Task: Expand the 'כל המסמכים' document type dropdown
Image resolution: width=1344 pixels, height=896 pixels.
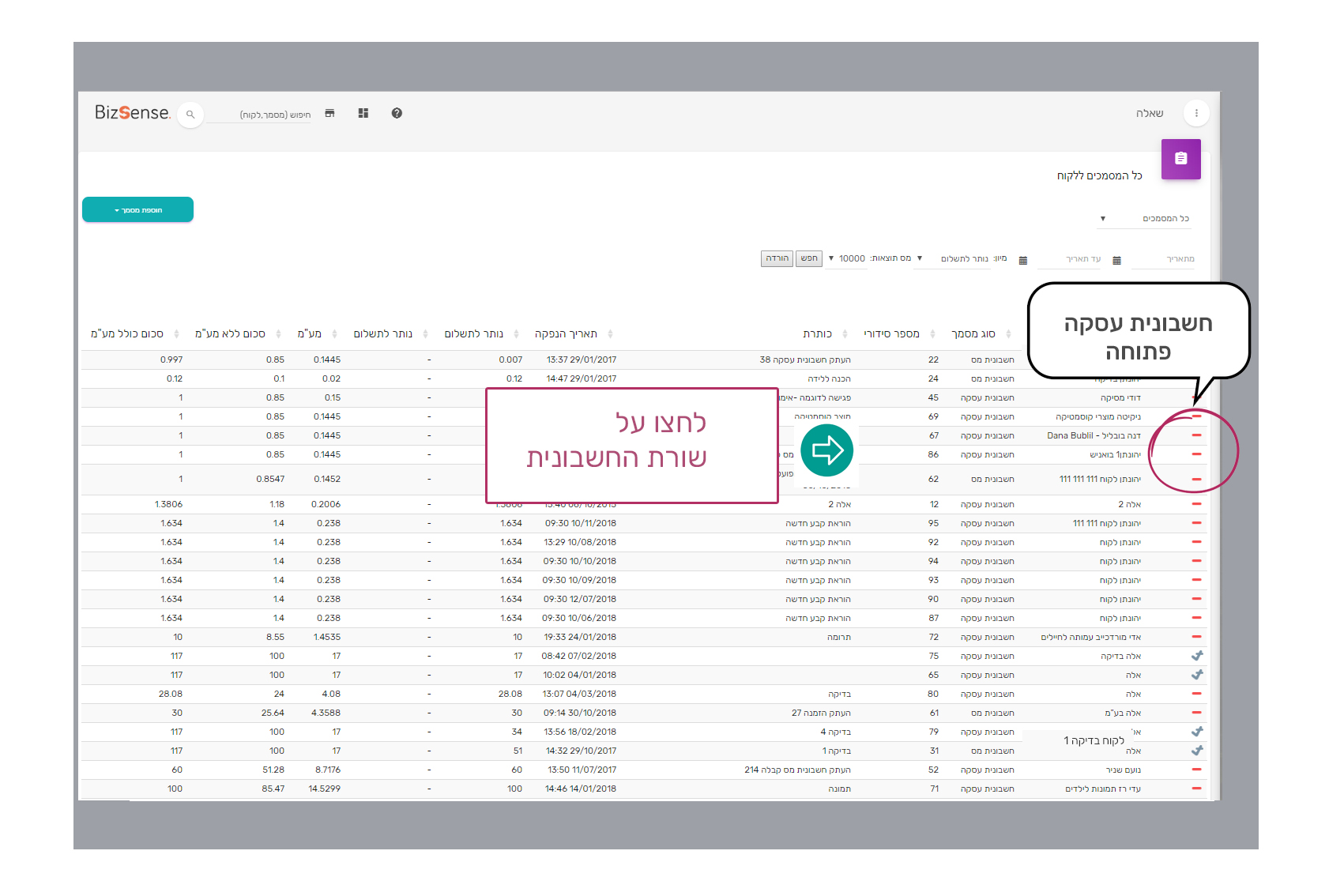Action: coord(1145,219)
